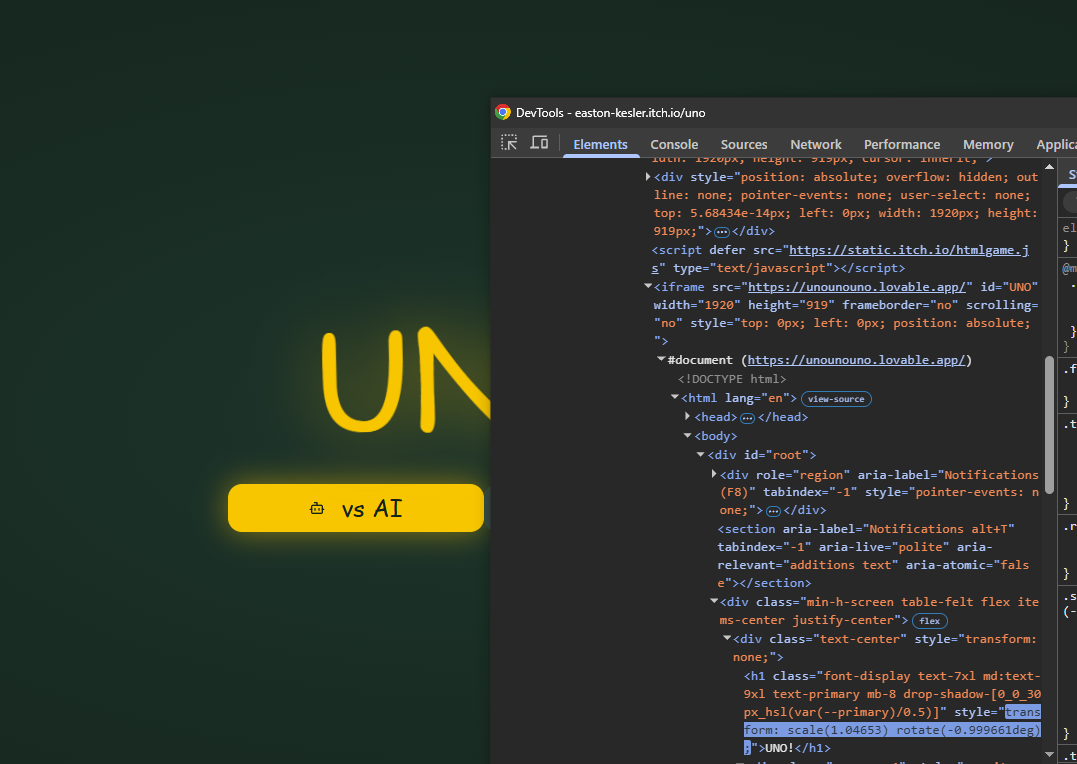Click ellipsis in Notifications region div
The image size is (1077, 764).
773,510
